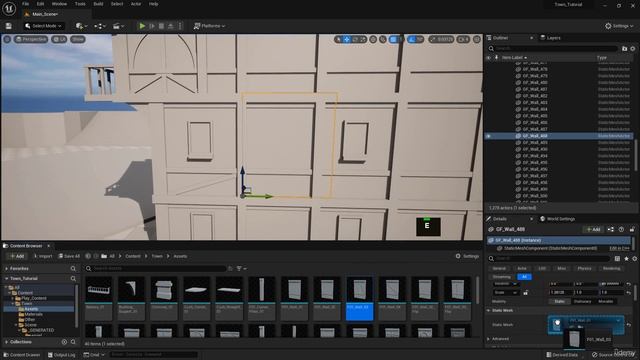Start Play in Editor with the green play button
Screen dimensions: 640x360
point(142,26)
